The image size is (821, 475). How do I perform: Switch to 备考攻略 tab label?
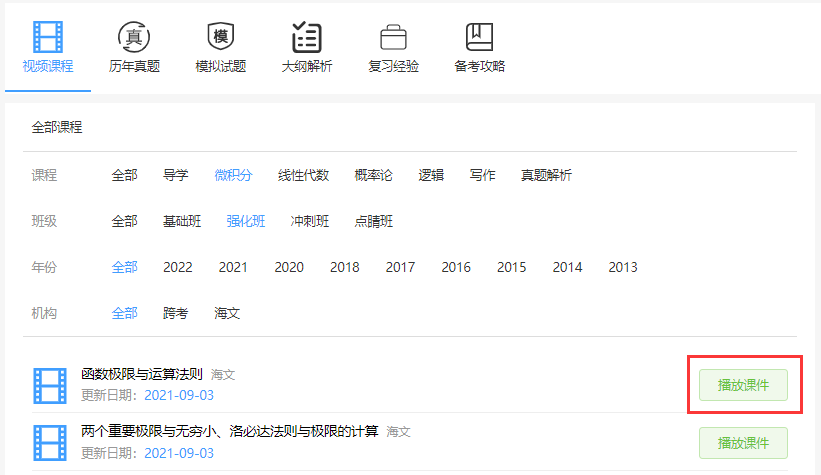pos(479,67)
